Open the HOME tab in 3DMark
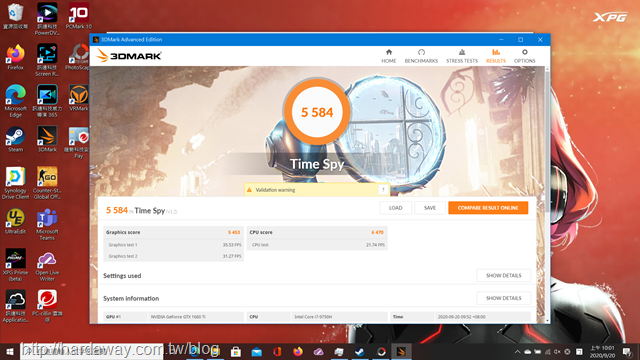 tap(389, 56)
